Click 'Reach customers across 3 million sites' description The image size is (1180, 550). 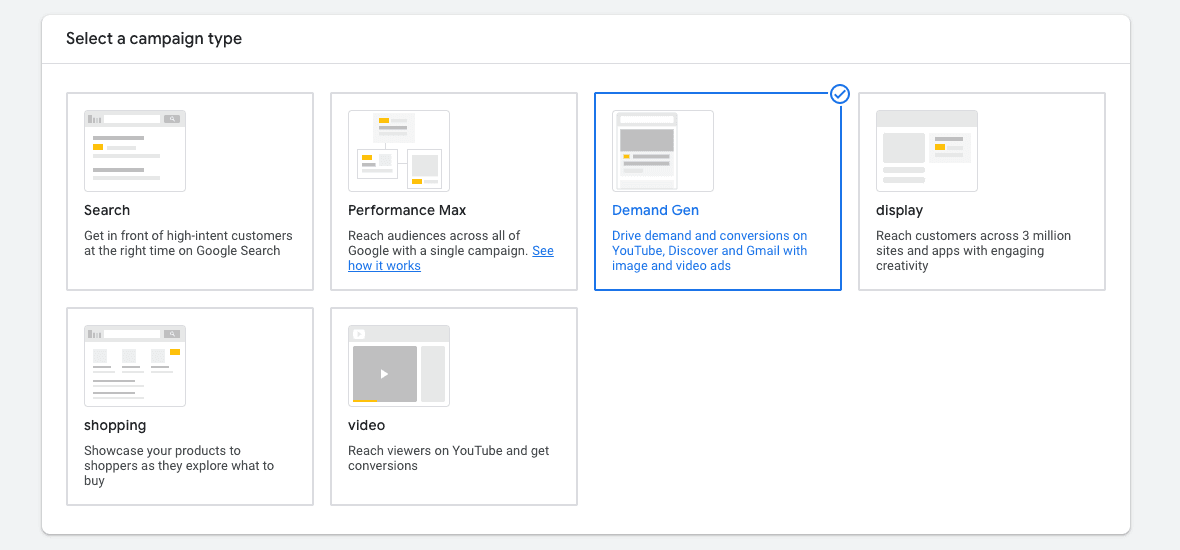tap(974, 251)
